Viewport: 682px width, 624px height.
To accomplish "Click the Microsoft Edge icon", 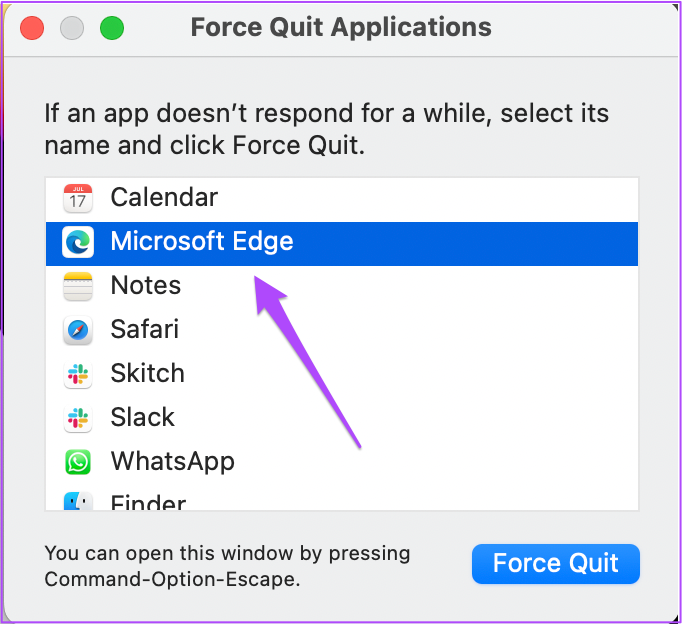I will (78, 242).
